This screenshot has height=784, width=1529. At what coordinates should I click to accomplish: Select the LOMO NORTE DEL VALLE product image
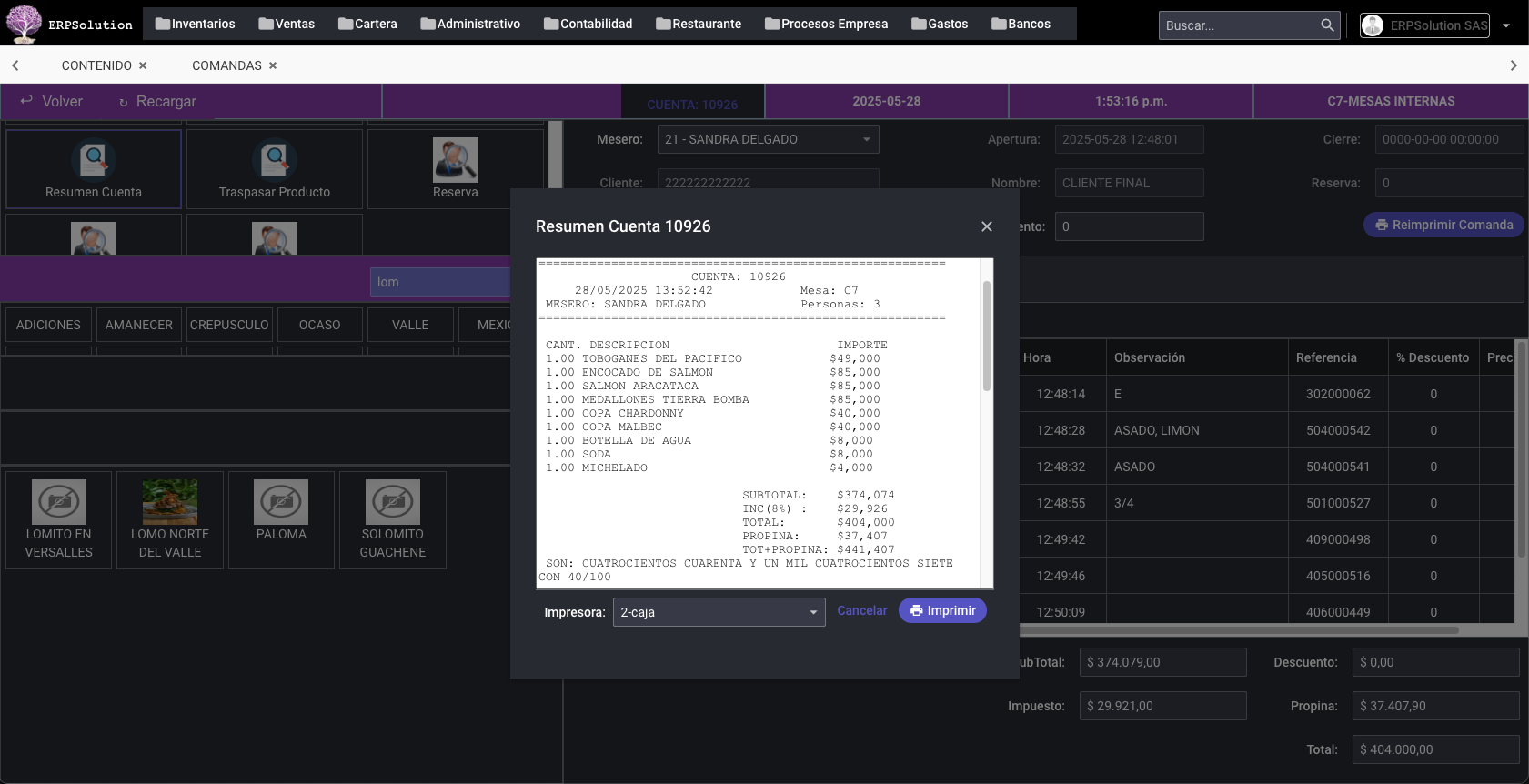[170, 502]
